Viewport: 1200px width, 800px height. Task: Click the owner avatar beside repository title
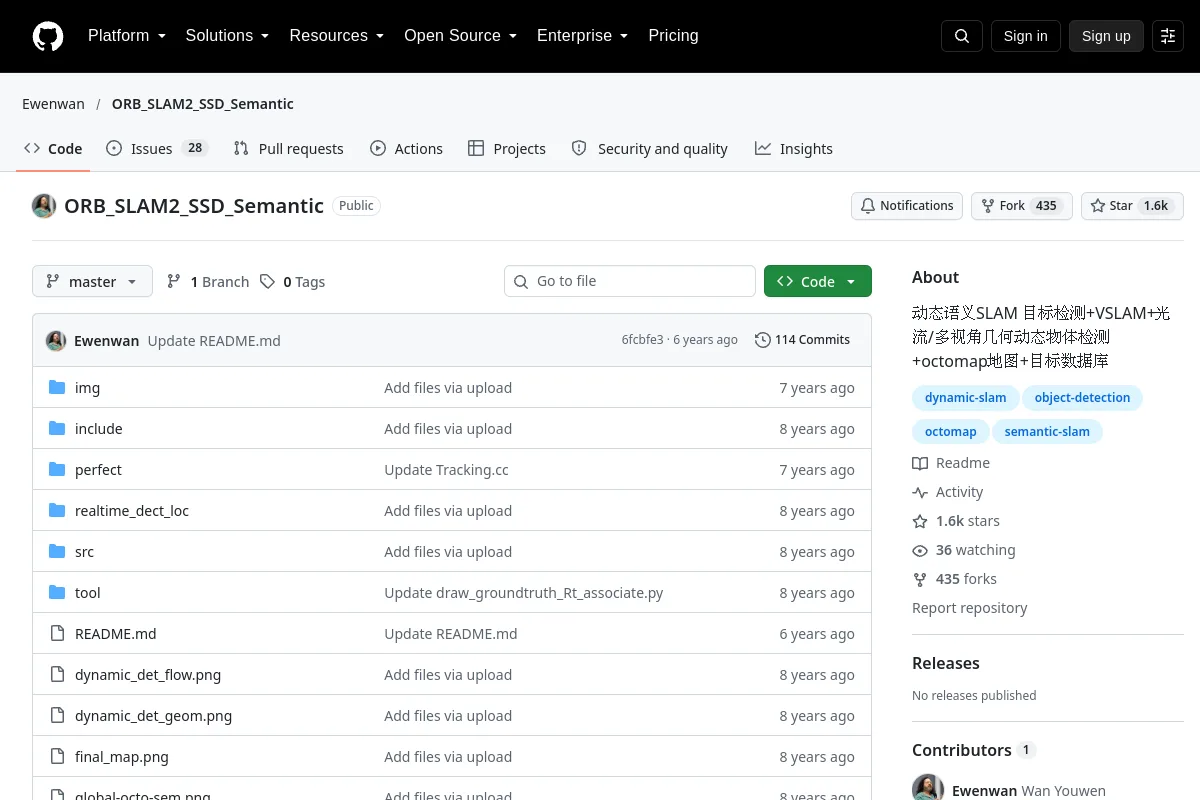tap(44, 206)
